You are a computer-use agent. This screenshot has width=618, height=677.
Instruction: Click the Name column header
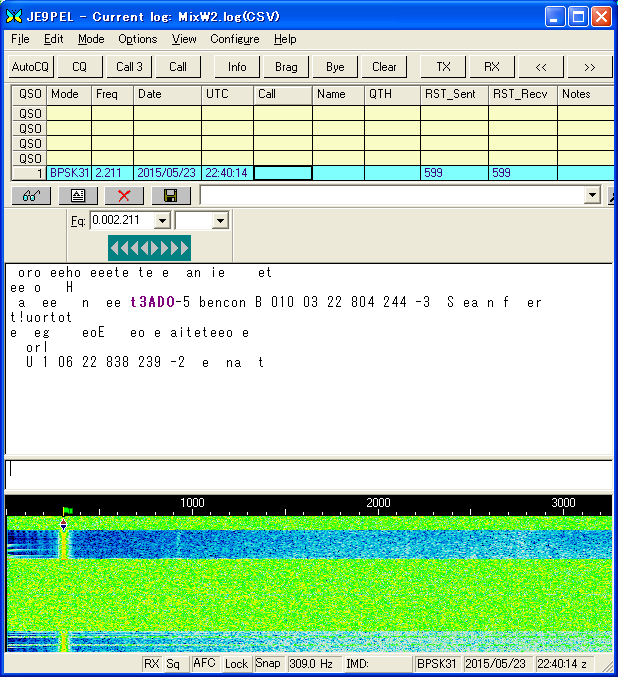[x=338, y=94]
